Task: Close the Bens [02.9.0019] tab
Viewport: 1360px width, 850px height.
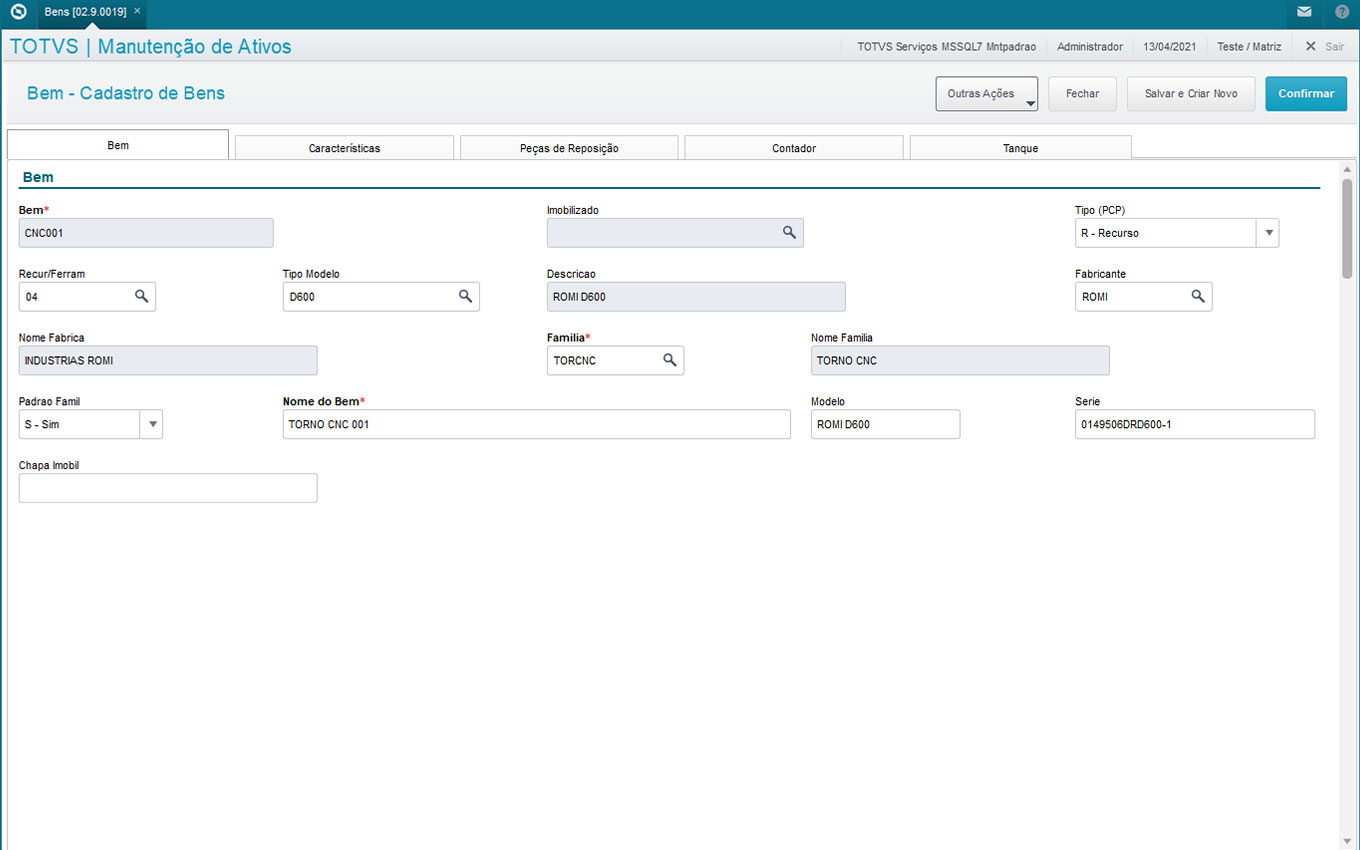Action: 137,11
